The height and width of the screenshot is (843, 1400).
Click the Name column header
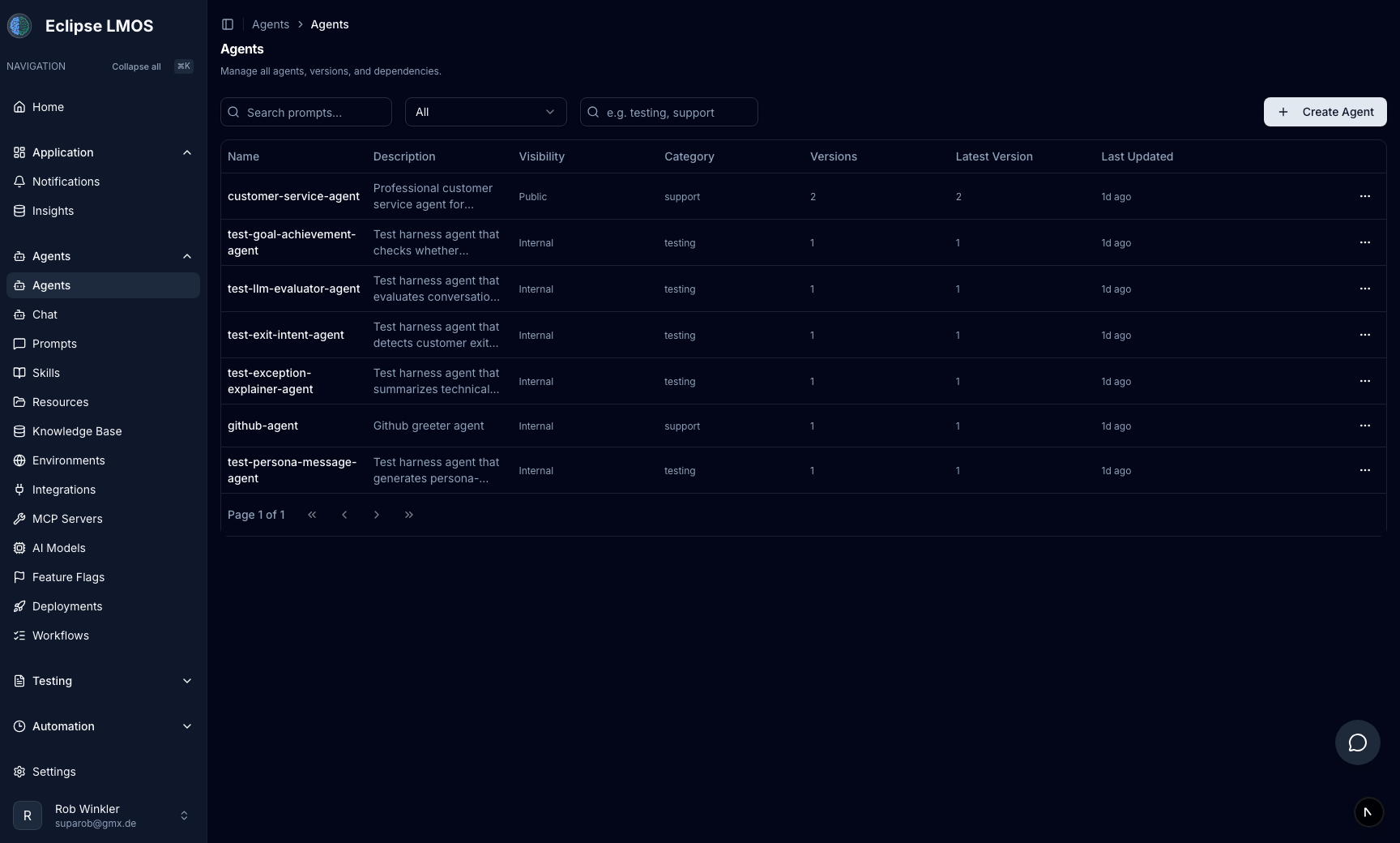click(x=243, y=156)
